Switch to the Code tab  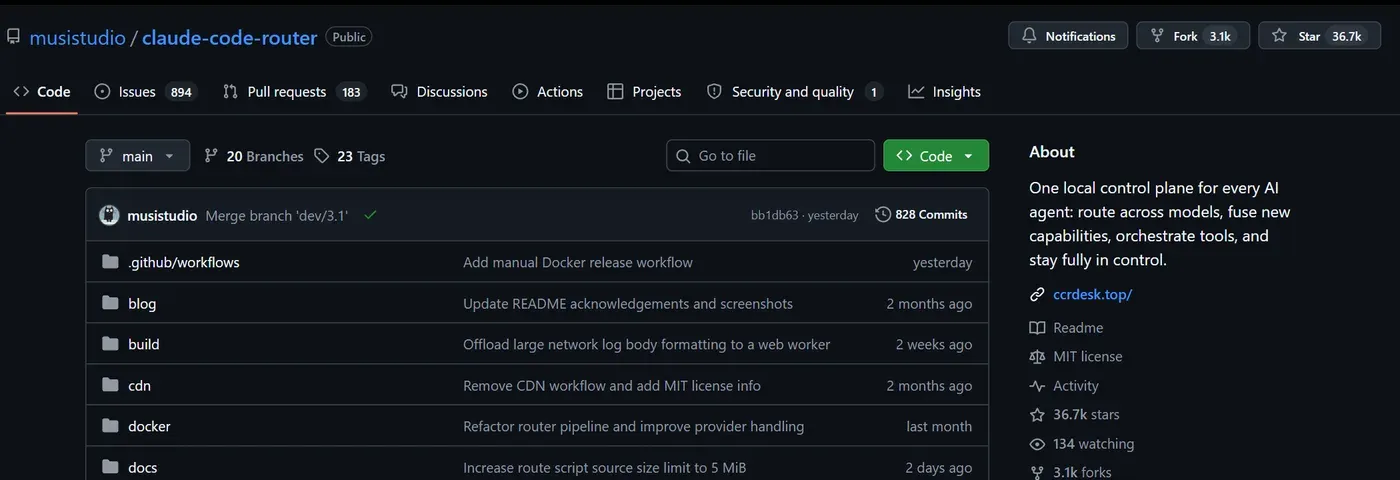point(42,92)
